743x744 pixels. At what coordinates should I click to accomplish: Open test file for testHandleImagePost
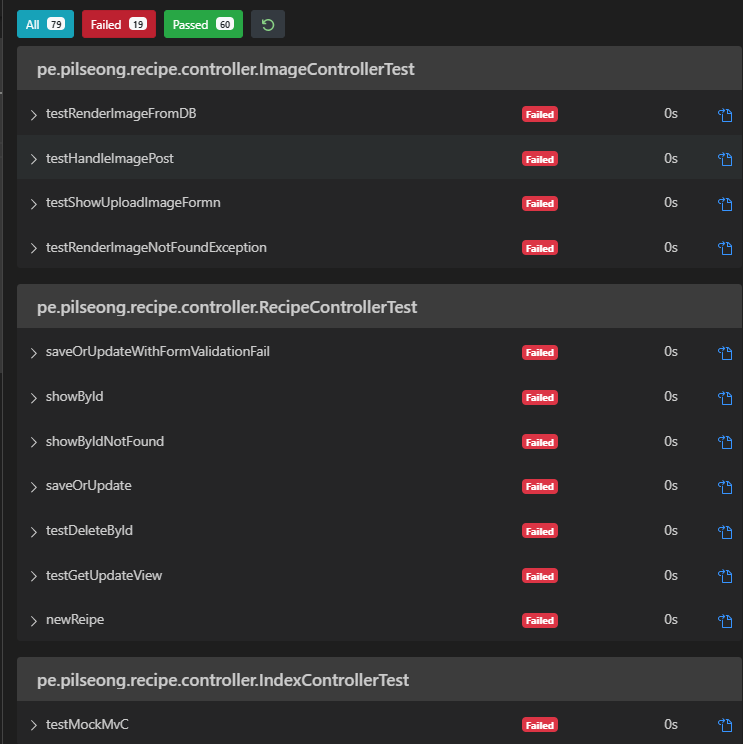[724, 159]
